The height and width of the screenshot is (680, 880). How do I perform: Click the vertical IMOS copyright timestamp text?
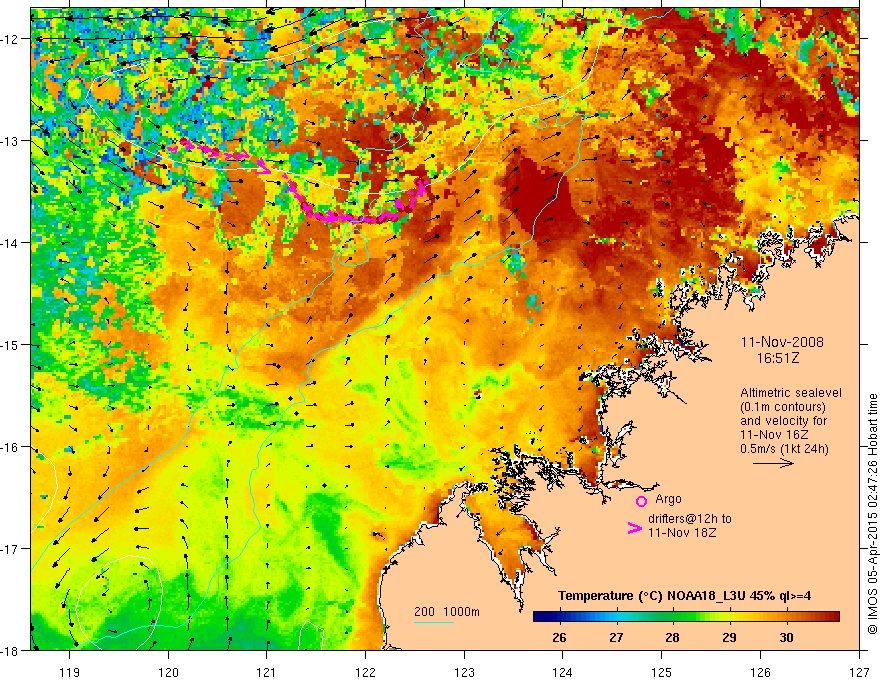[872, 514]
